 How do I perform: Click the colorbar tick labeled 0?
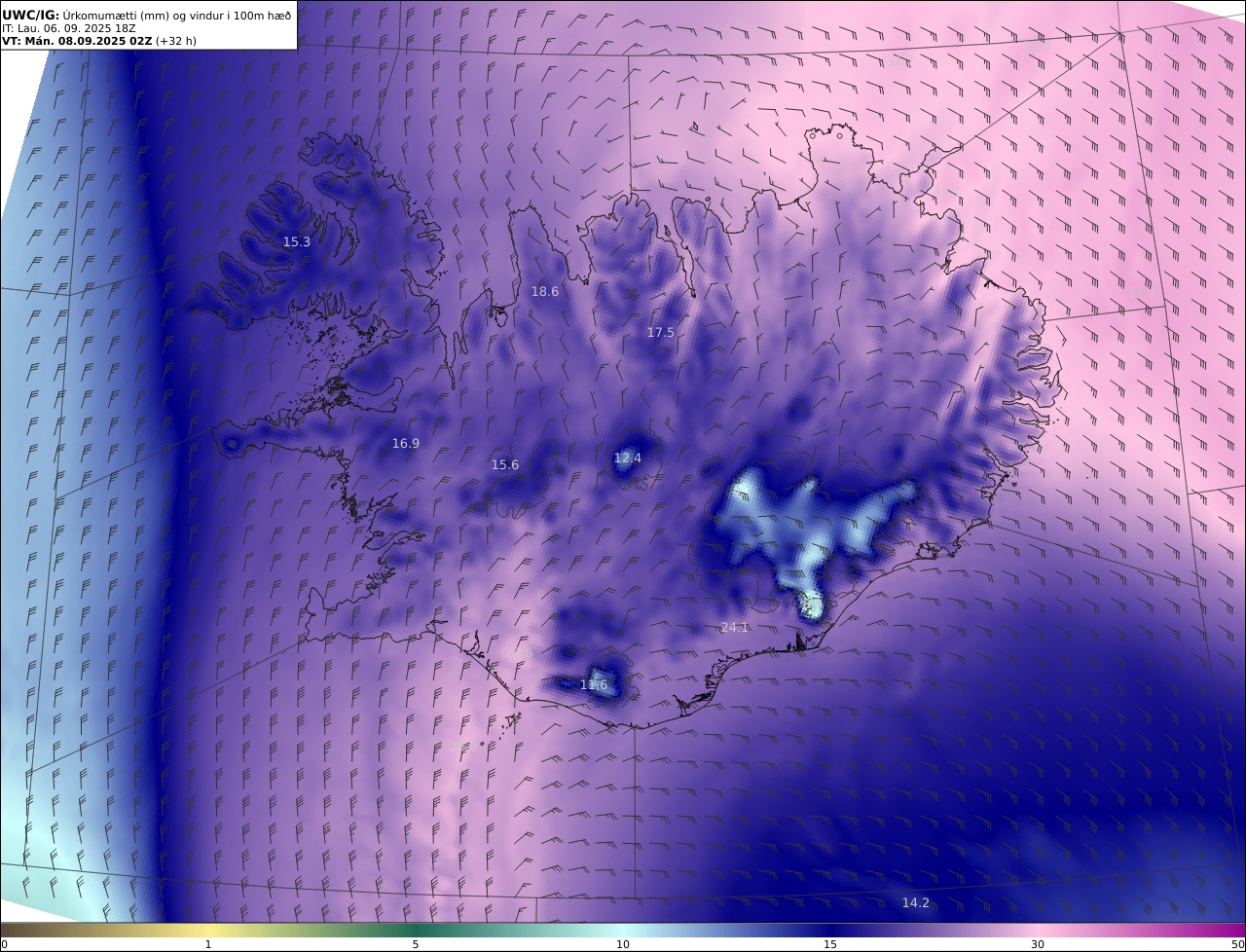coord(4,944)
